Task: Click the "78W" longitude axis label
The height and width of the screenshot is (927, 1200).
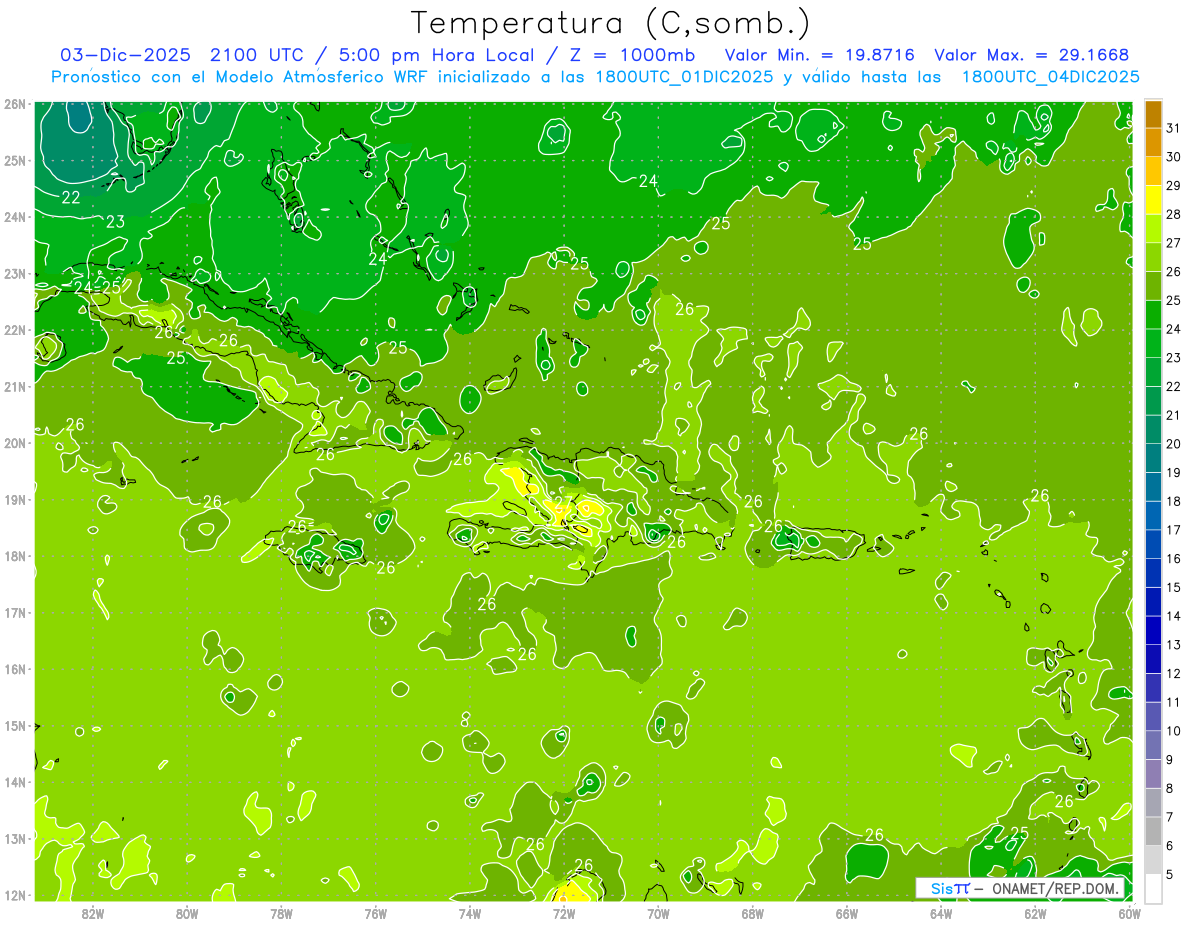Action: pyautogui.click(x=281, y=914)
